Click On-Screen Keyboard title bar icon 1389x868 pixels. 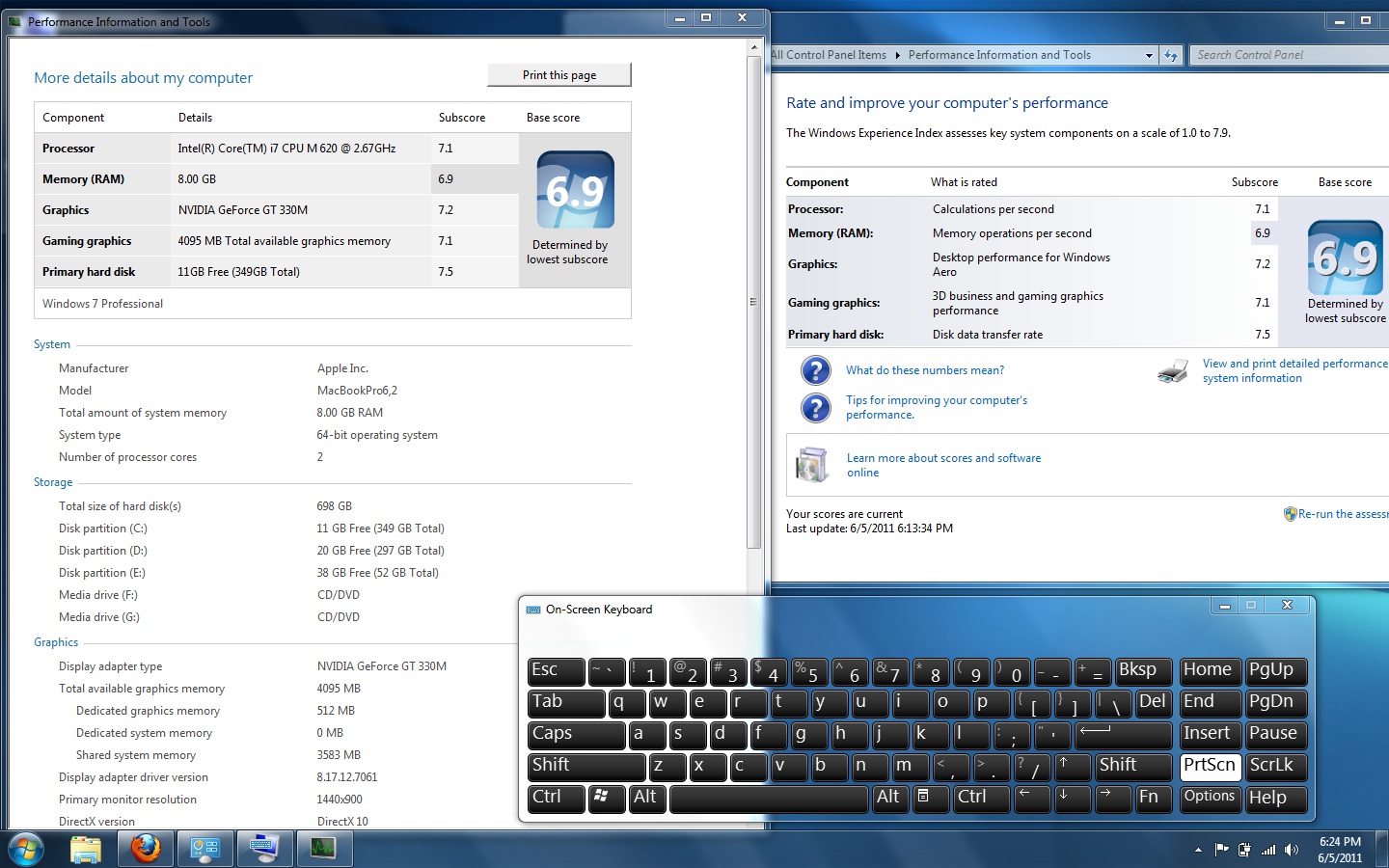point(533,610)
